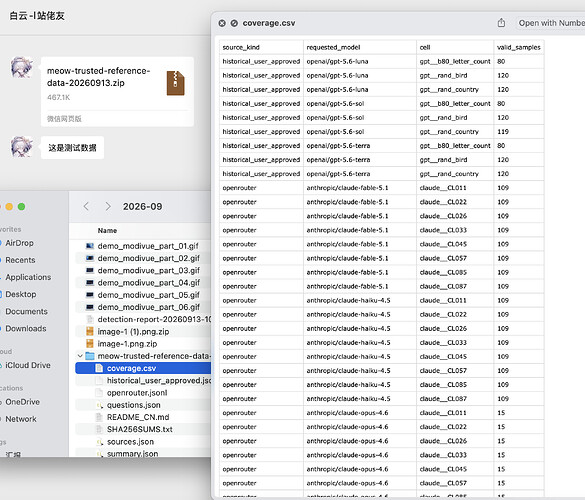Viewport: 585px width, 500px height.
Task: Open the zip archive file icon in chat
Action: click(175, 83)
